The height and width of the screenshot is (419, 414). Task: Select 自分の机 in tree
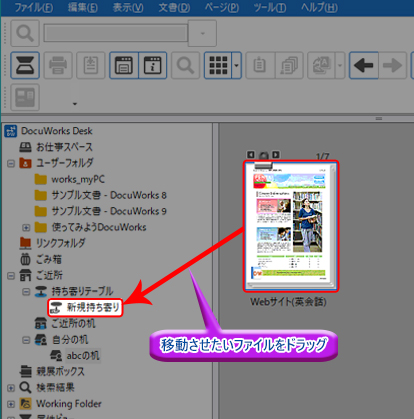tap(70, 340)
